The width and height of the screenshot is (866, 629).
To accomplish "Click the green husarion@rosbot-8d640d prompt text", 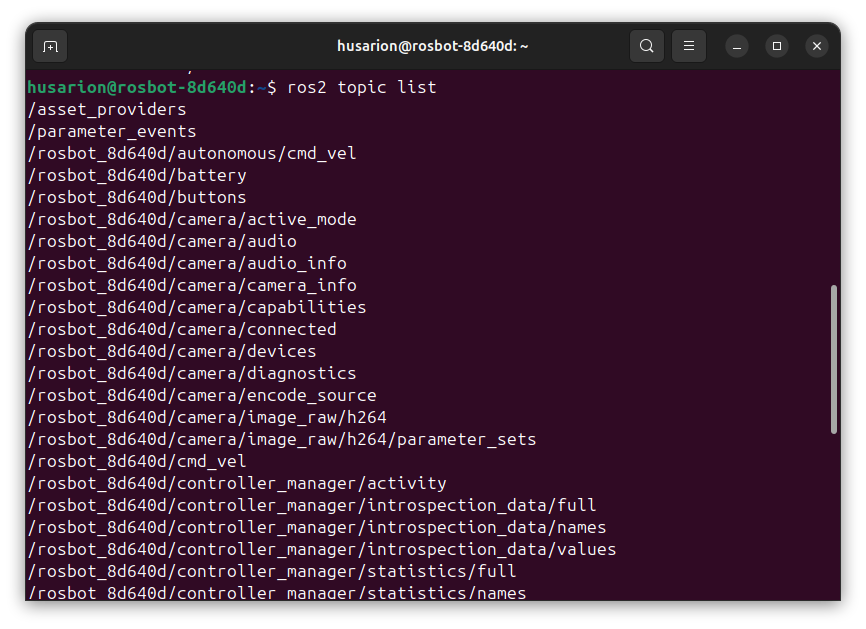I will coord(137,87).
